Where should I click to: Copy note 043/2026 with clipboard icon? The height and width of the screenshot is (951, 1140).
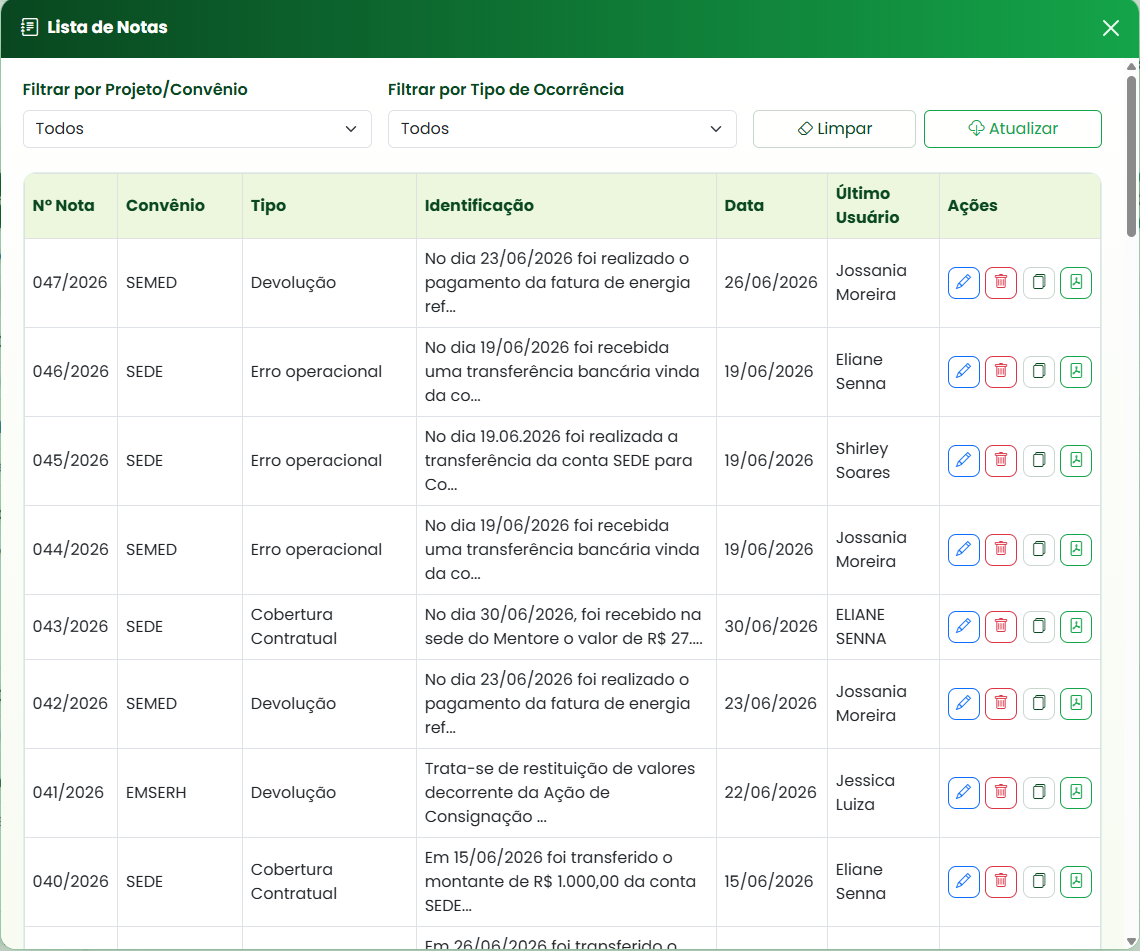coord(1039,627)
